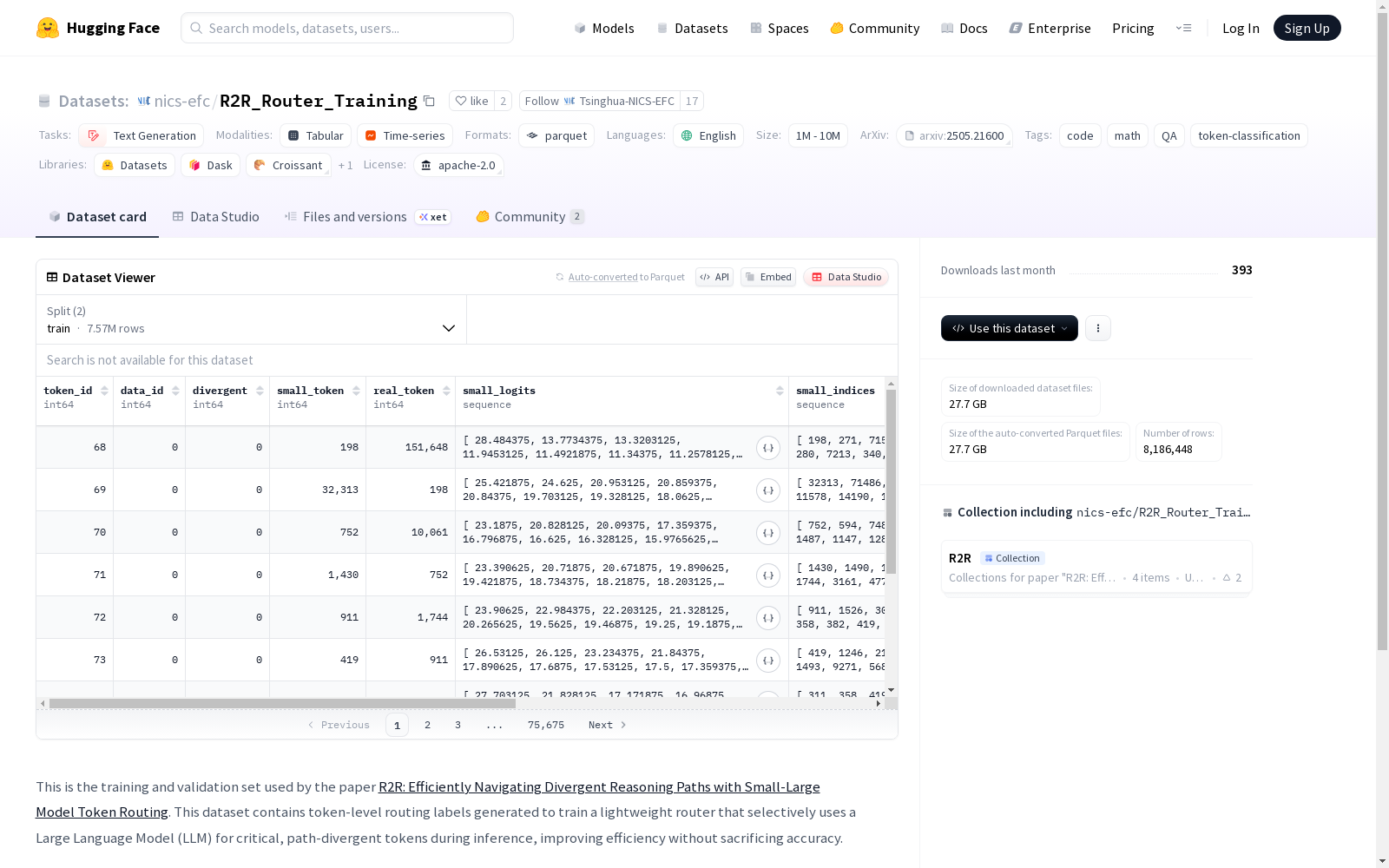Click the table's vertical scrollbar
This screenshot has width=1389, height=868.
click(x=891, y=482)
